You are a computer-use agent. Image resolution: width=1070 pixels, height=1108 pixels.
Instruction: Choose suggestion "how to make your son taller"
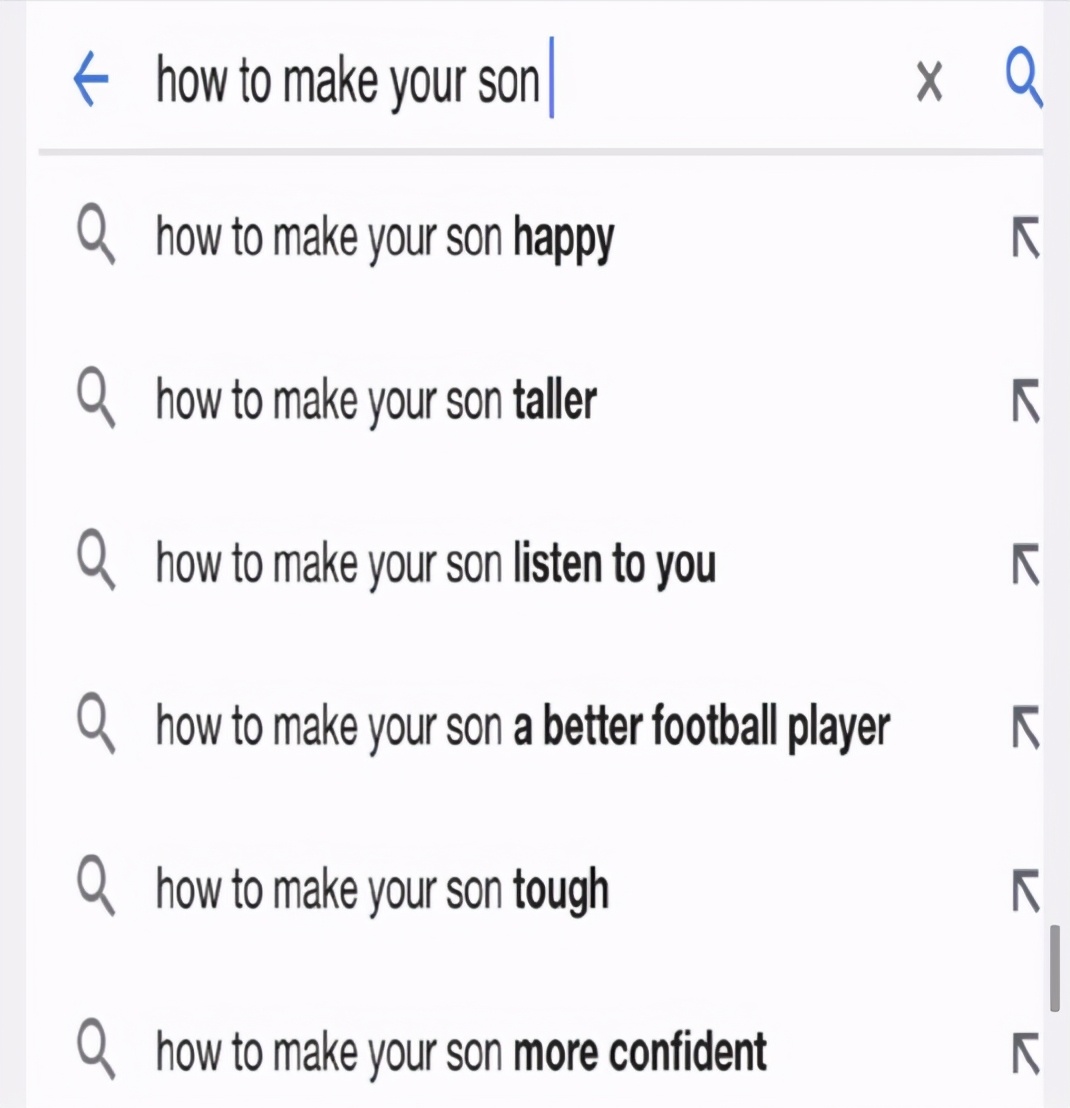pos(376,402)
